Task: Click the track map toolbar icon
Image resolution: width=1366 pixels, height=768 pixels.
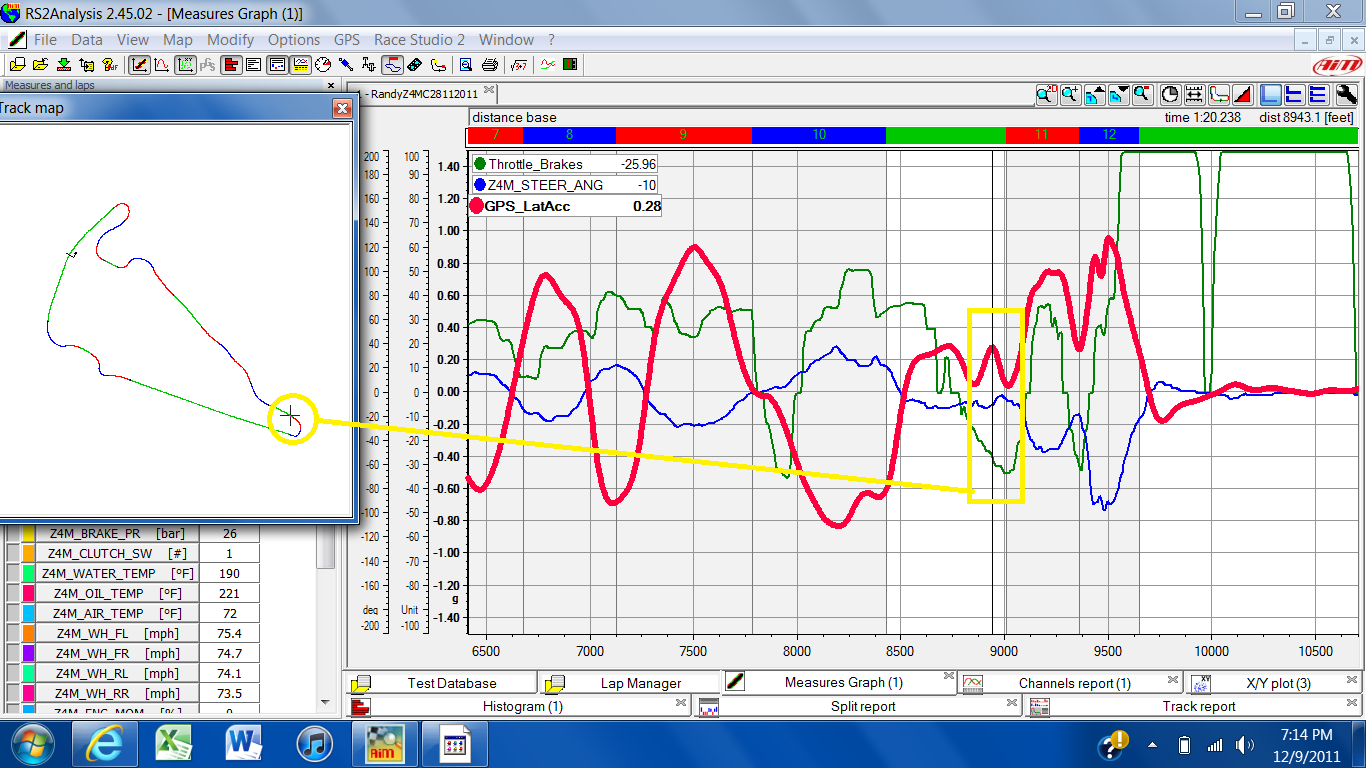Action: 392,65
